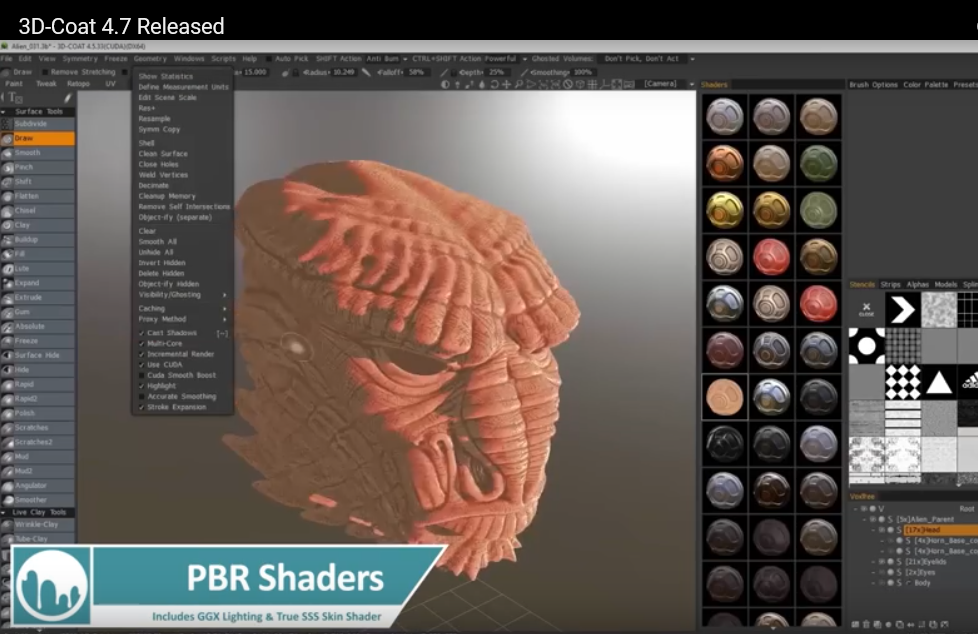Choose Cleanup Memory from the menu
This screenshot has width=978, height=634.
(x=167, y=196)
